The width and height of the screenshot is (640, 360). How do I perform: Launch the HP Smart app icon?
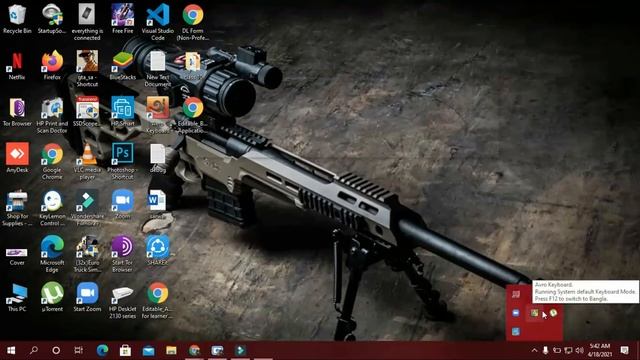[x=122, y=112]
